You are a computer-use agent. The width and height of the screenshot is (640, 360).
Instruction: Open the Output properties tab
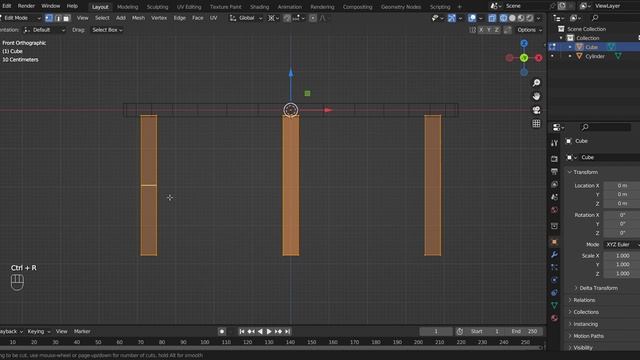[554, 171]
